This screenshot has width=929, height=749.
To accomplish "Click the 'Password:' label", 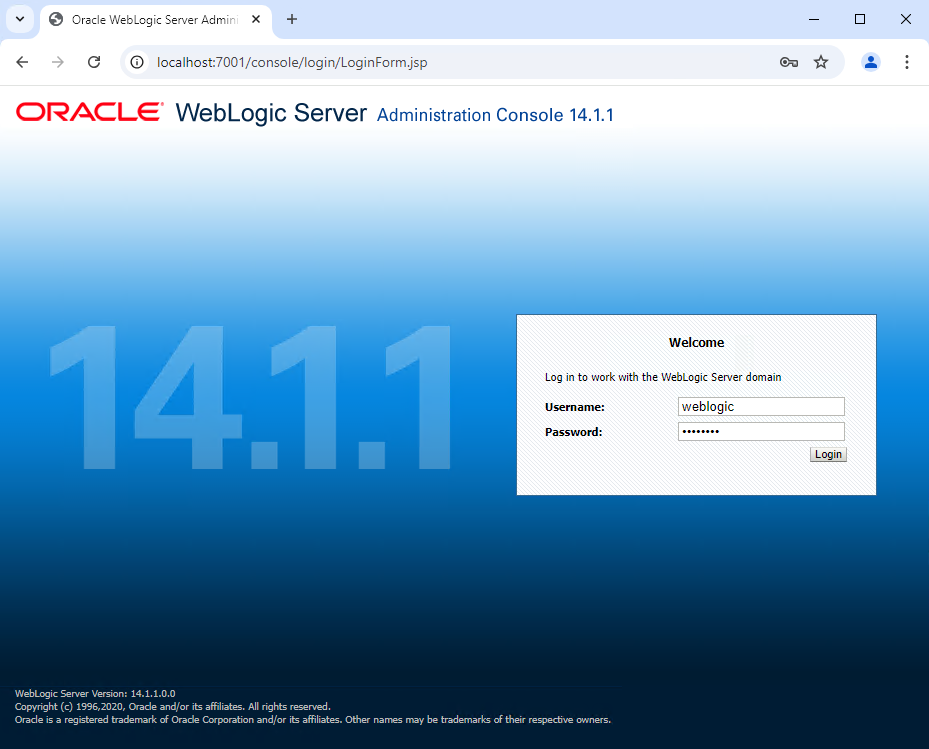I will pos(574,432).
